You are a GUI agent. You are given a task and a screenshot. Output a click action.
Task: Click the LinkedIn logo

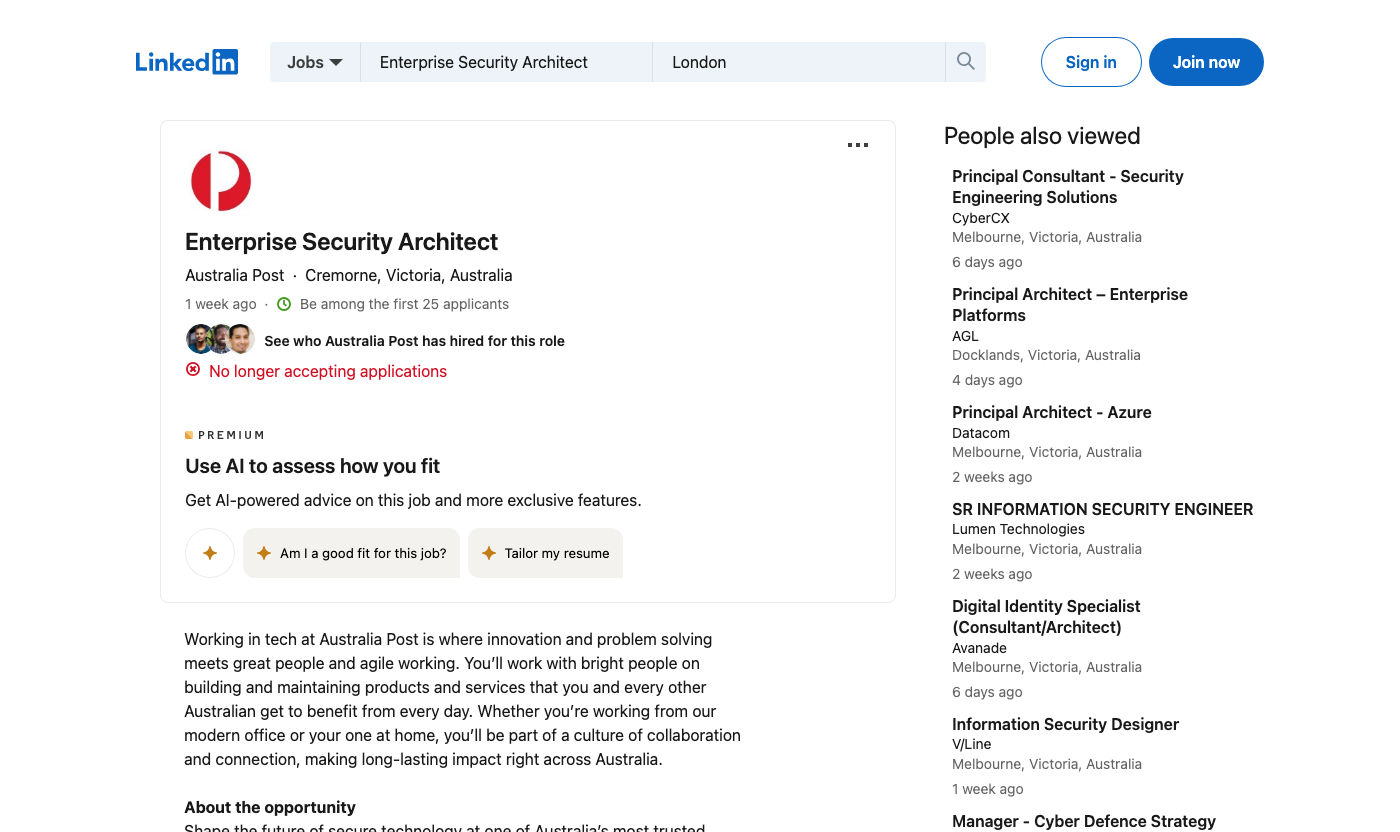187,62
